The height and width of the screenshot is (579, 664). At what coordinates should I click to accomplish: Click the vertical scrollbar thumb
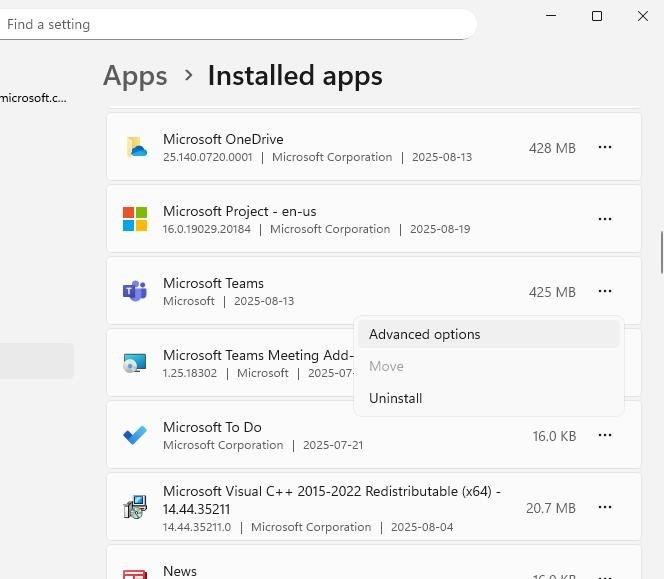661,253
